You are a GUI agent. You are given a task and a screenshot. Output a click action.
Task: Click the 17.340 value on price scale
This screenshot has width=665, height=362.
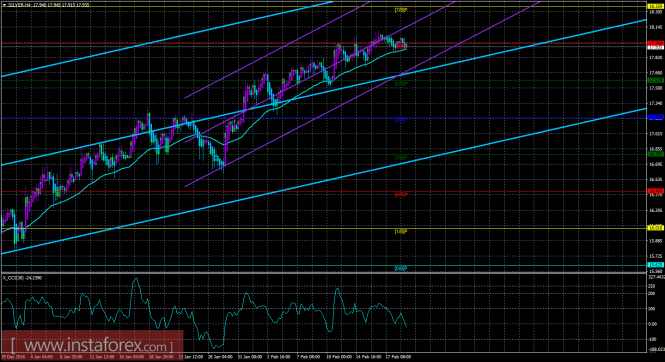pyautogui.click(x=655, y=103)
